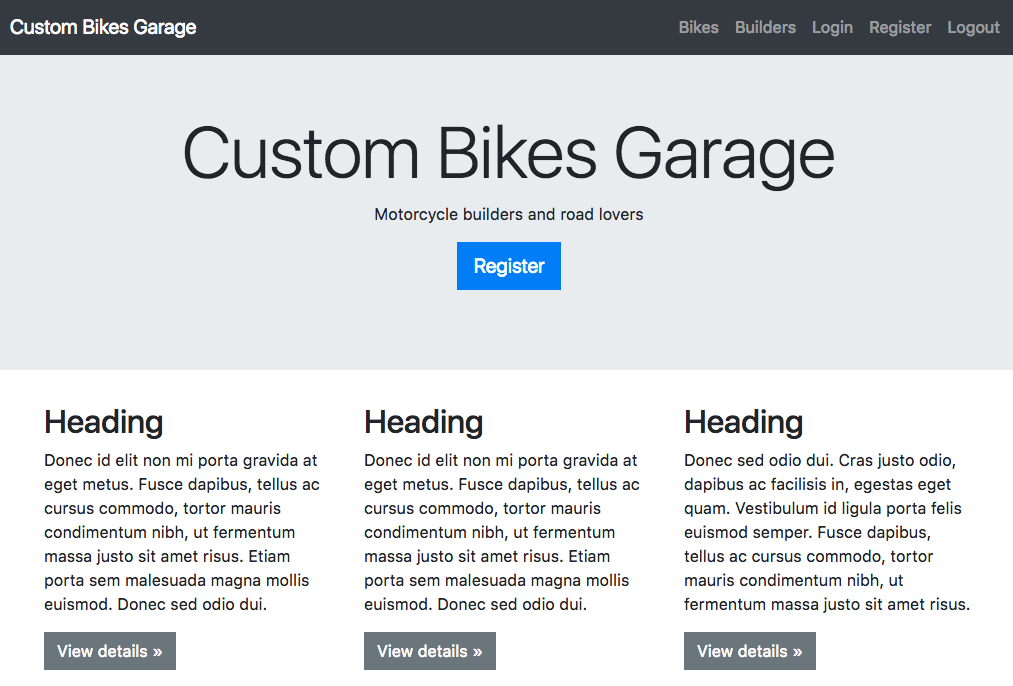Select Login in the navigation bar
The image size is (1013, 686).
pos(832,27)
